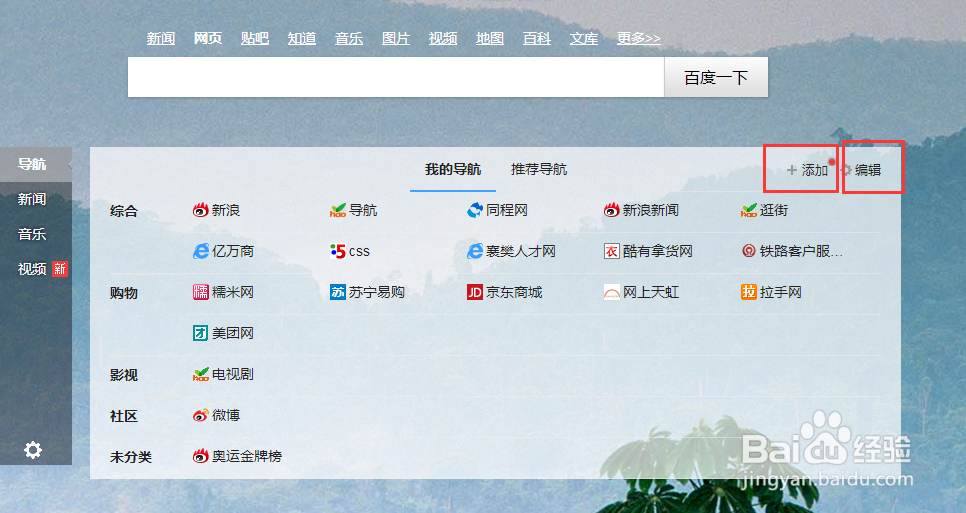966x513 pixels.
Task: Click the plus icon beside 添加
Action: coord(792,170)
